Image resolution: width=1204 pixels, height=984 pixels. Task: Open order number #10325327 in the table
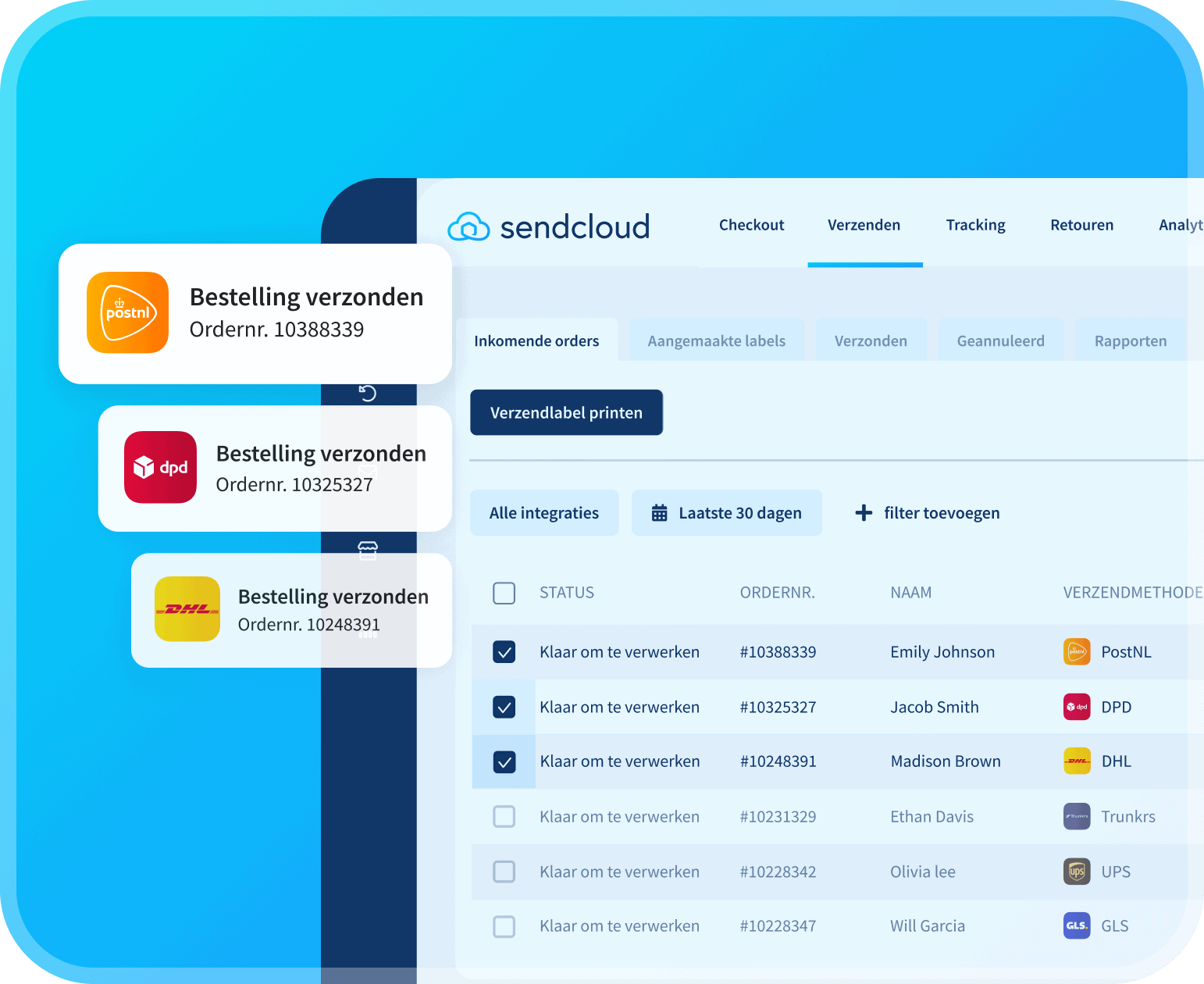(778, 708)
